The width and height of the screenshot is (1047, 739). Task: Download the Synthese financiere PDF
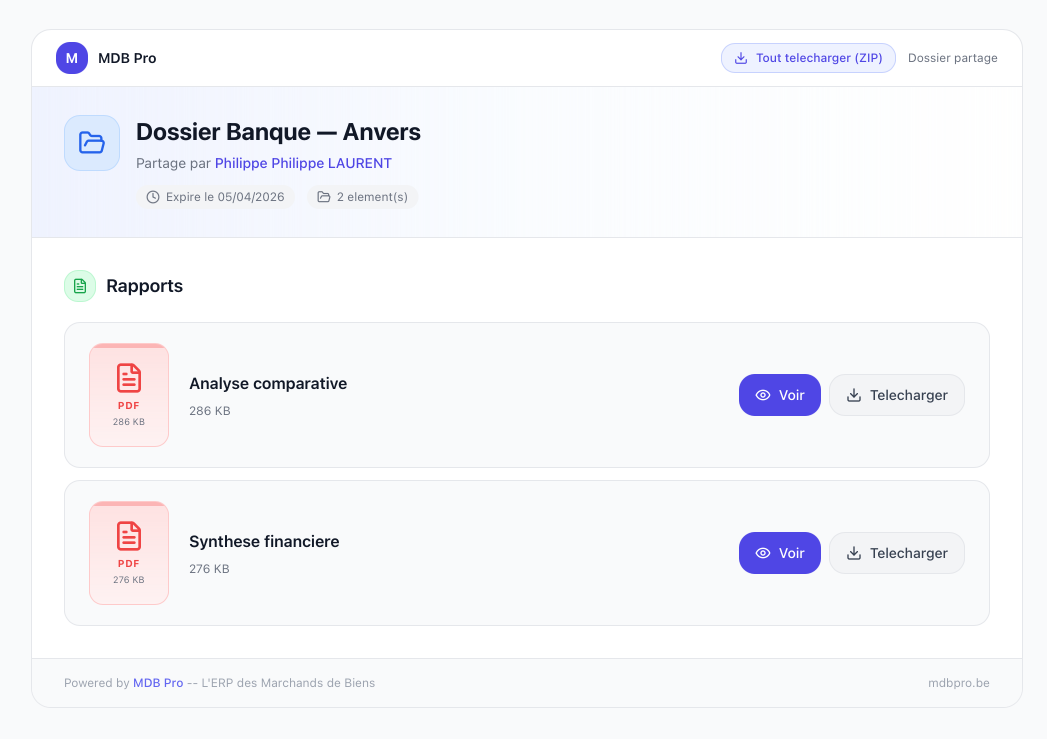click(x=897, y=552)
